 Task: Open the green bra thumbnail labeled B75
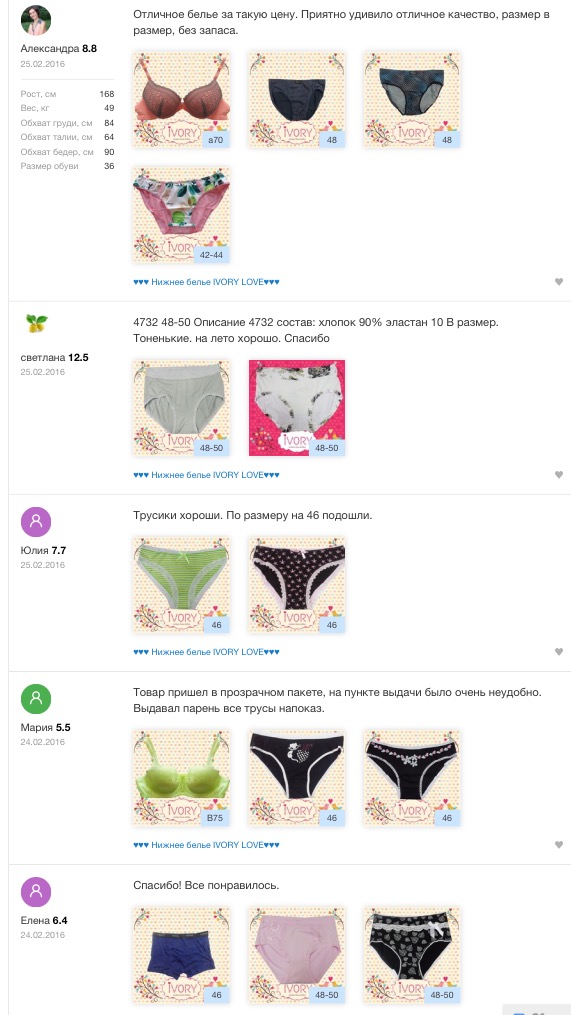click(x=181, y=778)
